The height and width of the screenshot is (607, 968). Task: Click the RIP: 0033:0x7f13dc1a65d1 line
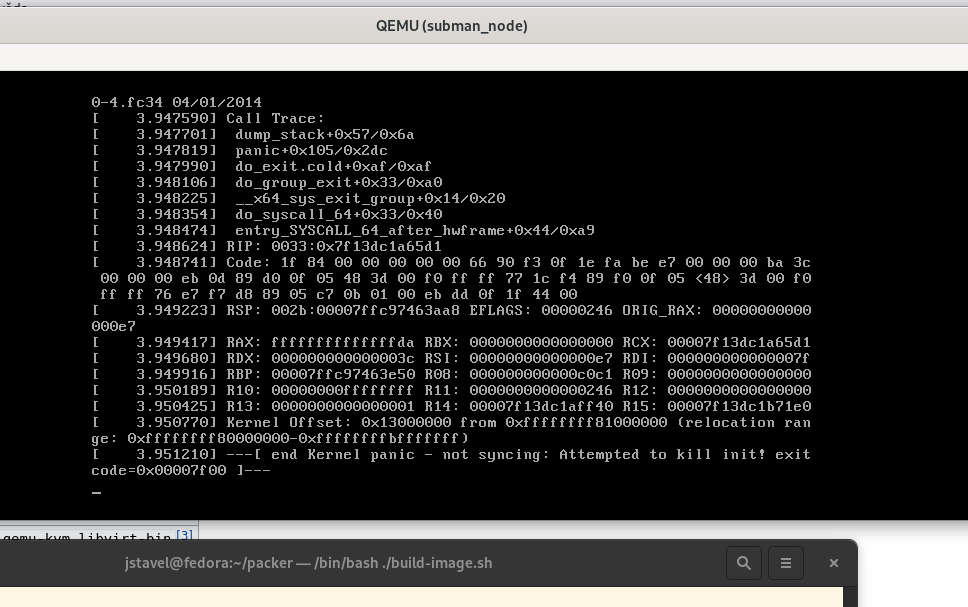[x=267, y=247]
